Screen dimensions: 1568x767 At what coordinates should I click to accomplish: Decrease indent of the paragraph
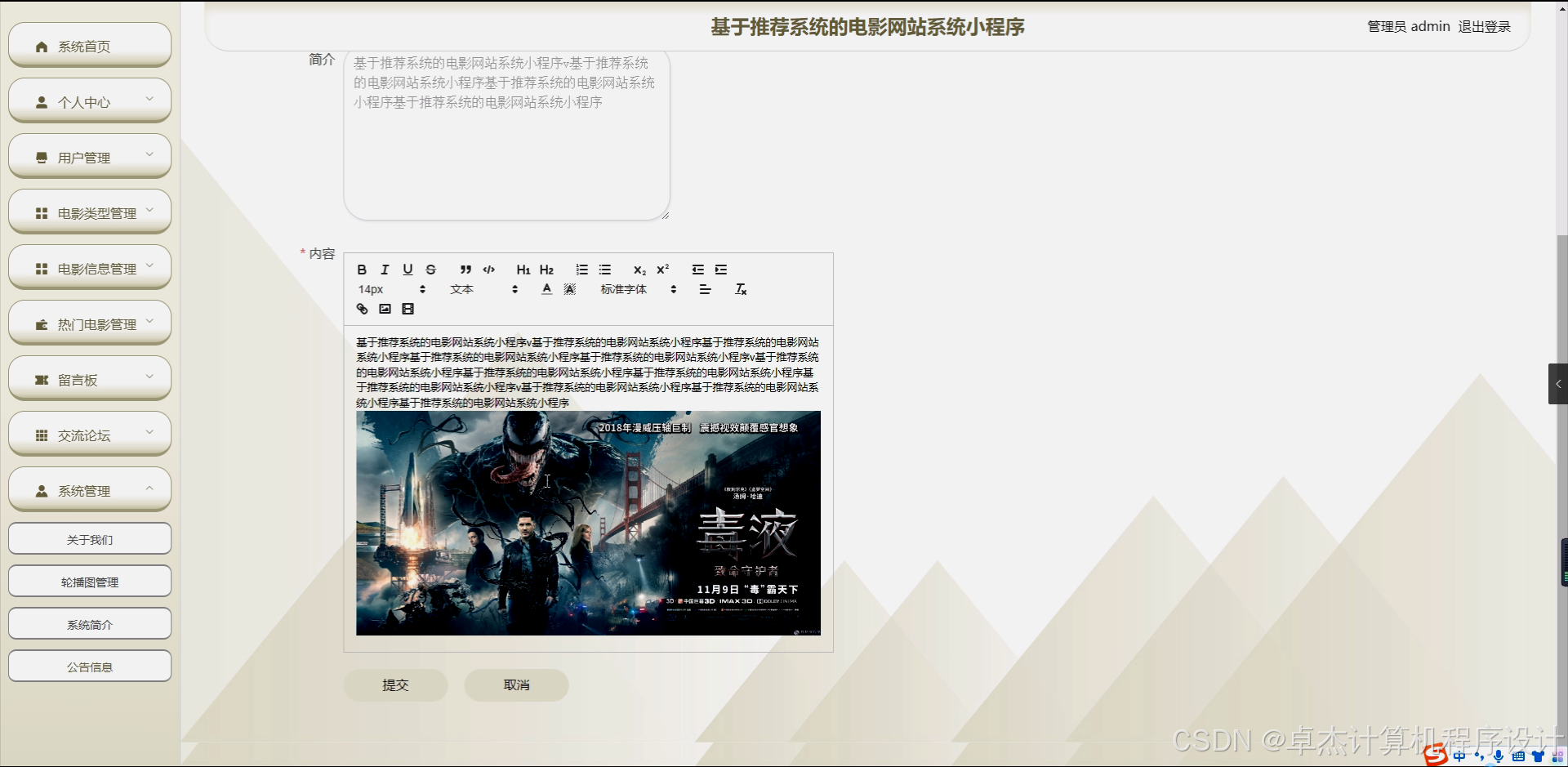point(697,270)
